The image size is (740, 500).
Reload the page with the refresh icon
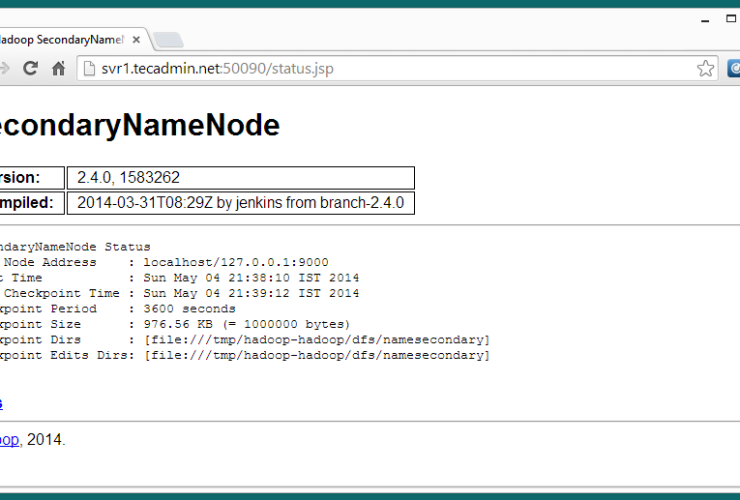pos(30,68)
